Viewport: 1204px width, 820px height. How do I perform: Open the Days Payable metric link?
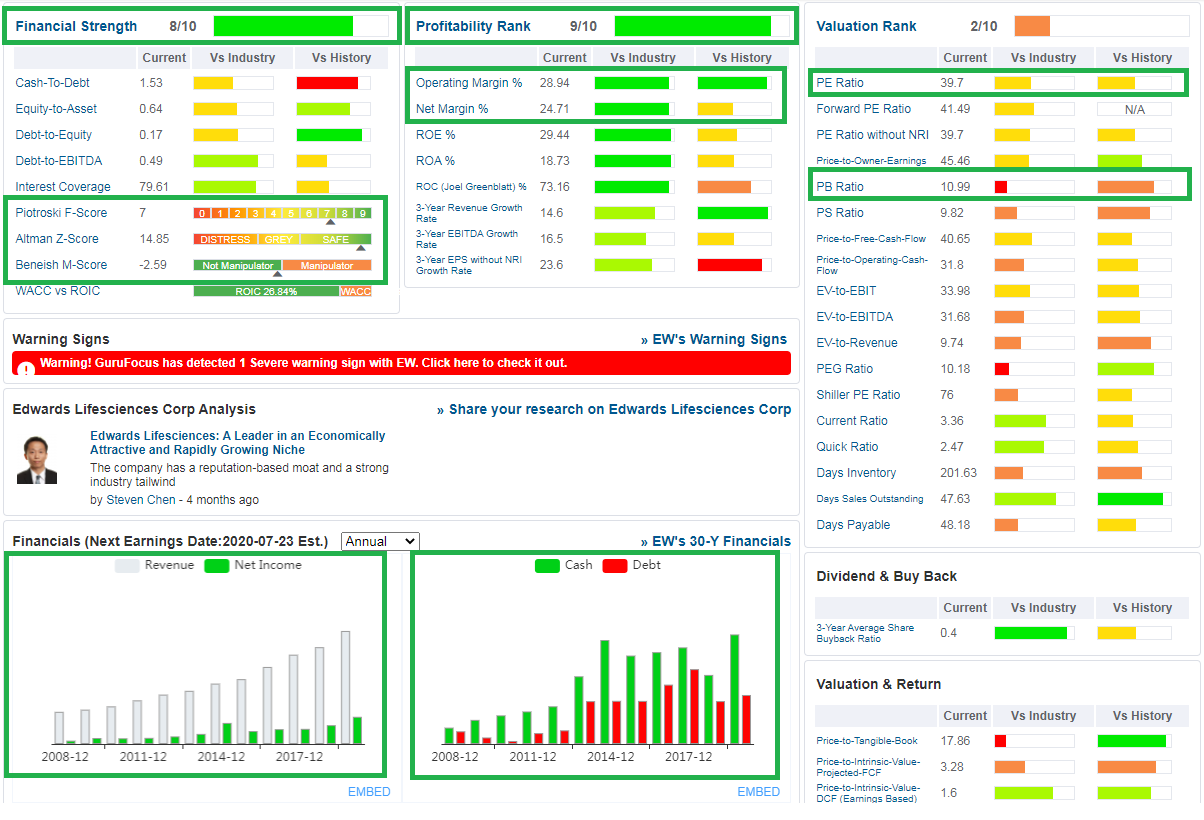(x=853, y=525)
